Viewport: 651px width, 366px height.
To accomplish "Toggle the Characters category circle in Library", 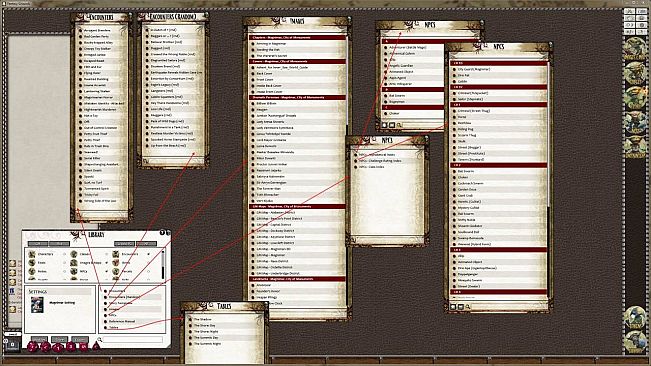I will pyautogui.click(x=64, y=254).
